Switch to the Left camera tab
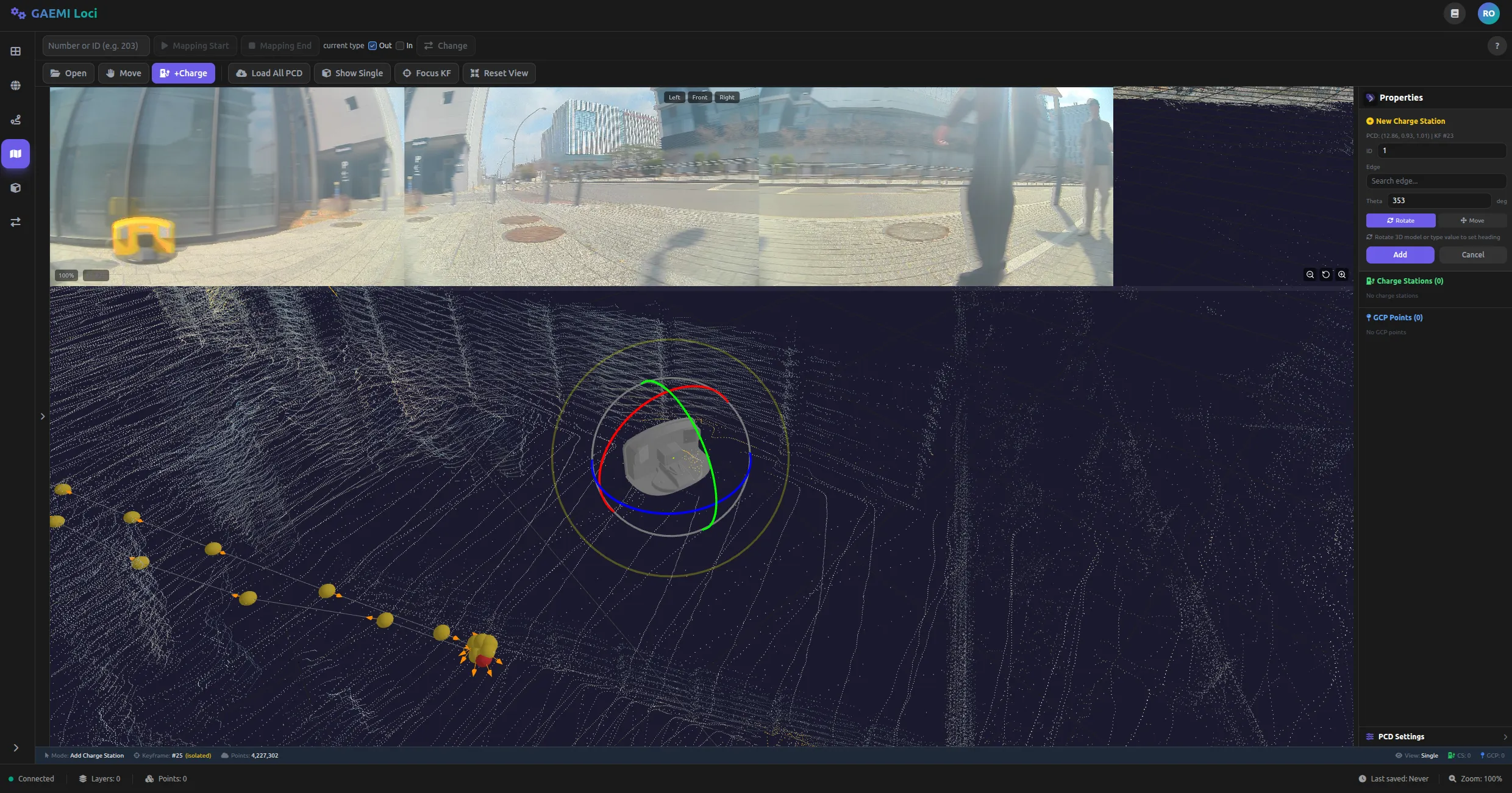 click(674, 98)
